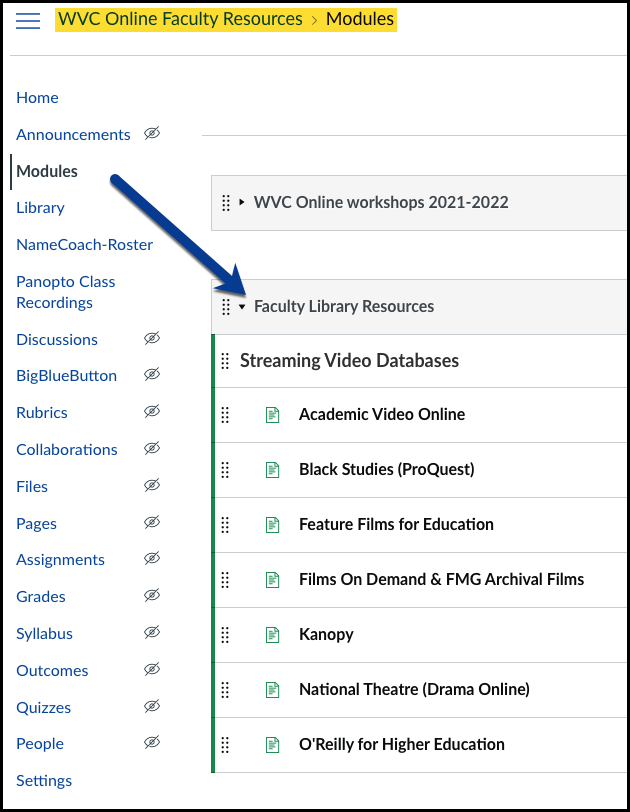
Task: Open NameCoach-Roster in course navigation
Action: click(84, 244)
